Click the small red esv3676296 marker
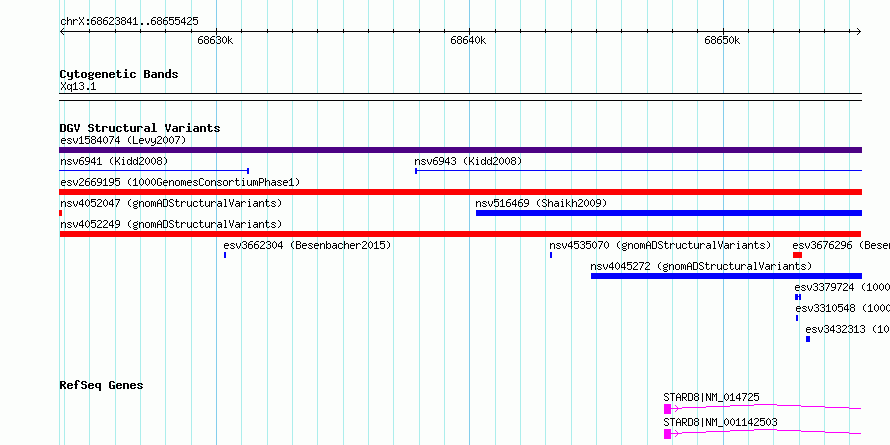This screenshot has height=445, width=890. click(797, 255)
